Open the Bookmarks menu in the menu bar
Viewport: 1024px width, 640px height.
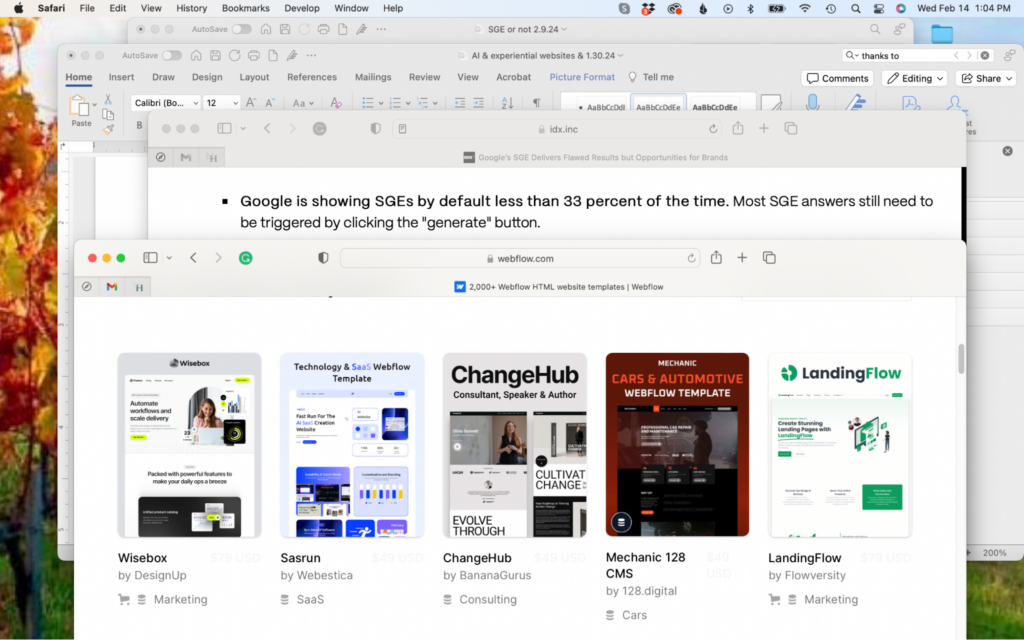coord(246,8)
